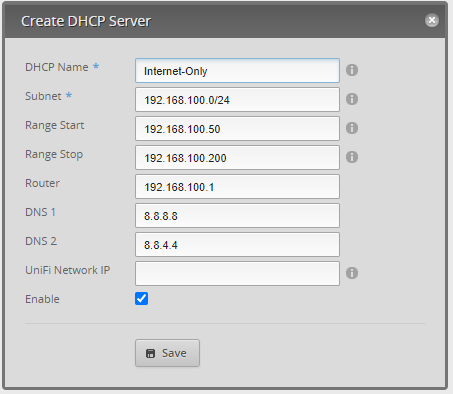This screenshot has width=453, height=394.
Task: Open the info icon beside Subnet
Action: click(352, 99)
